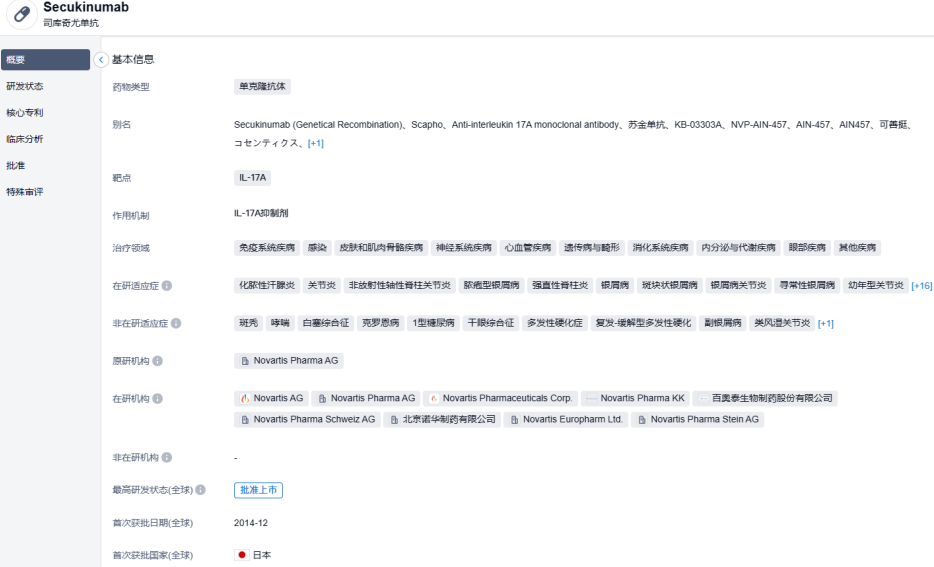Click info icon next to 非在研适应症
The image size is (934, 567).
tap(177, 323)
